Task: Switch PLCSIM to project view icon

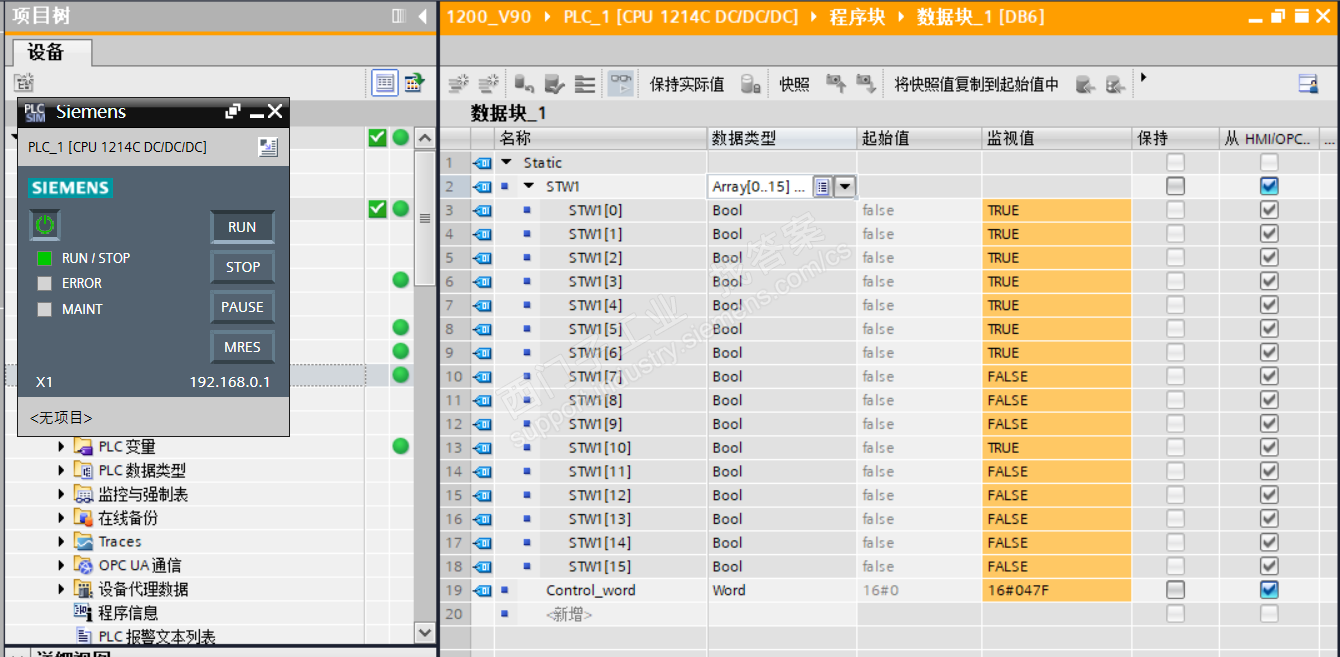Action: (x=268, y=147)
